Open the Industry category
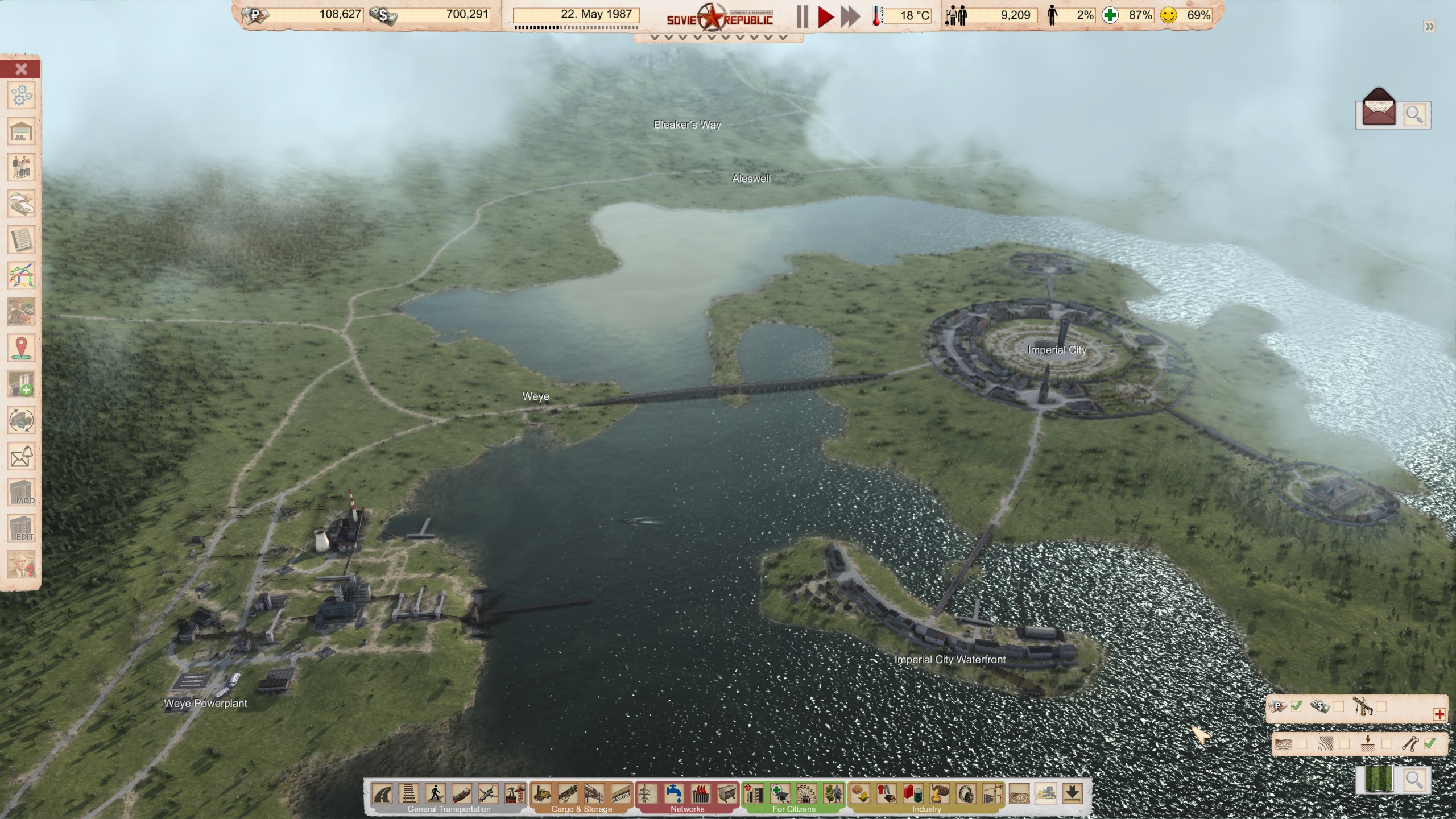Image resolution: width=1456 pixels, height=819 pixels. click(x=926, y=809)
